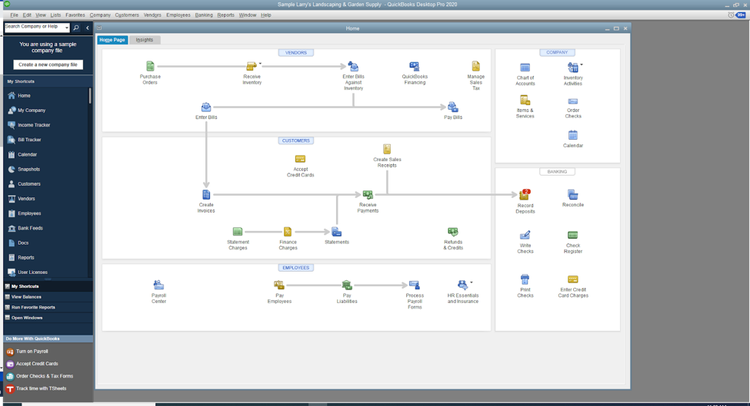The width and height of the screenshot is (750, 406).
Task: Click the Inventory Activities icon
Action: coord(572,67)
